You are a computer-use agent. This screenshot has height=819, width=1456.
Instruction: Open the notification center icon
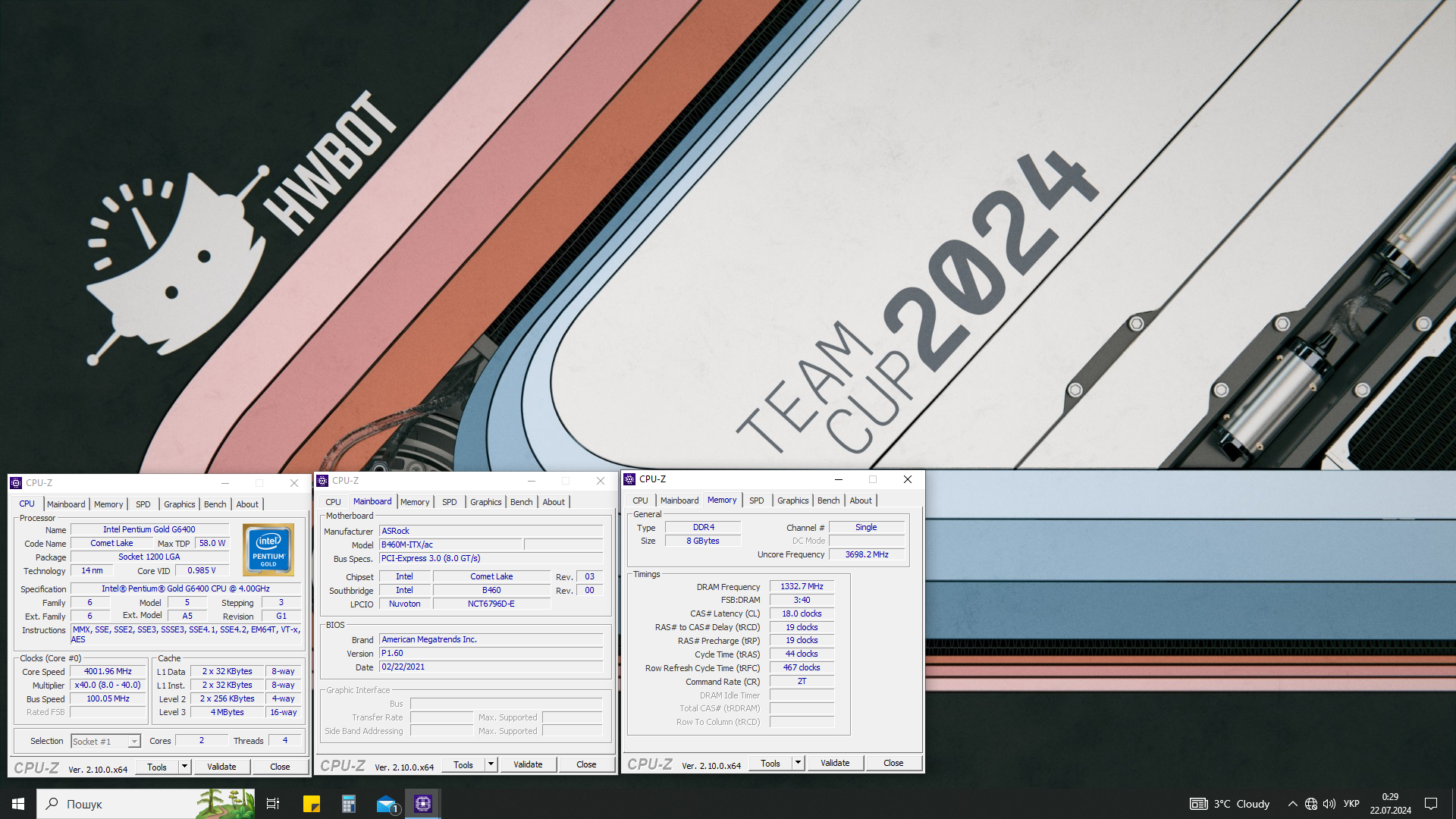pyautogui.click(x=1431, y=804)
